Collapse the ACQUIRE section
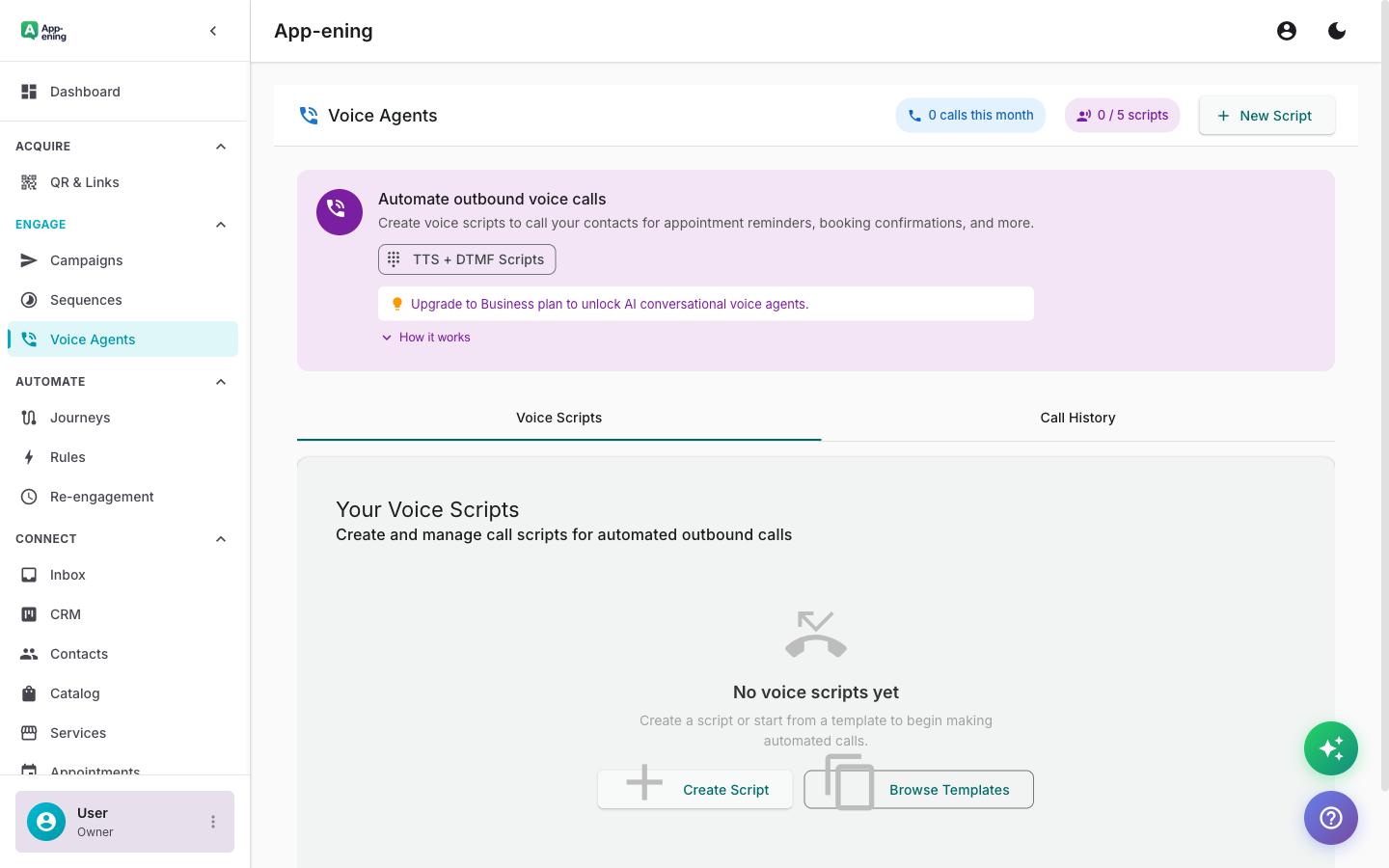This screenshot has height=868, width=1389. [221, 147]
